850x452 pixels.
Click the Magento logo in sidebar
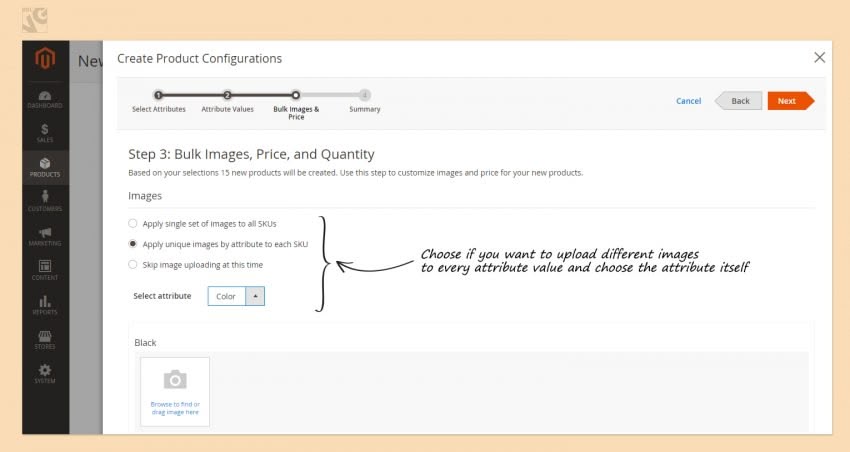[x=45, y=57]
